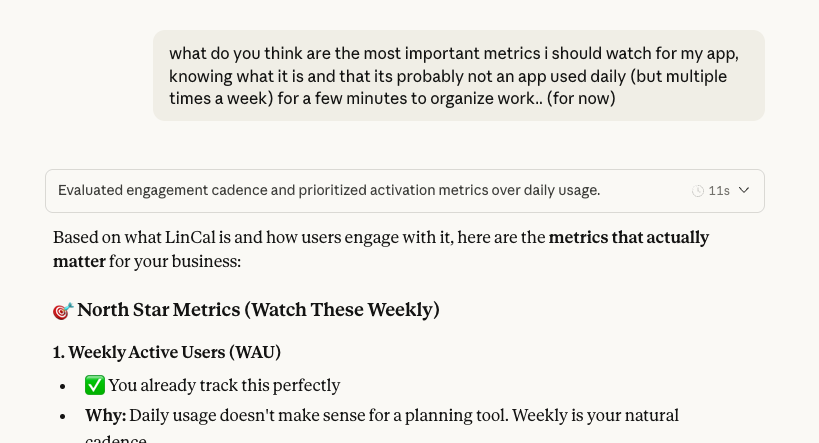This screenshot has width=819, height=443.
Task: Expand the thinking summary chevron
Action: click(x=743, y=191)
